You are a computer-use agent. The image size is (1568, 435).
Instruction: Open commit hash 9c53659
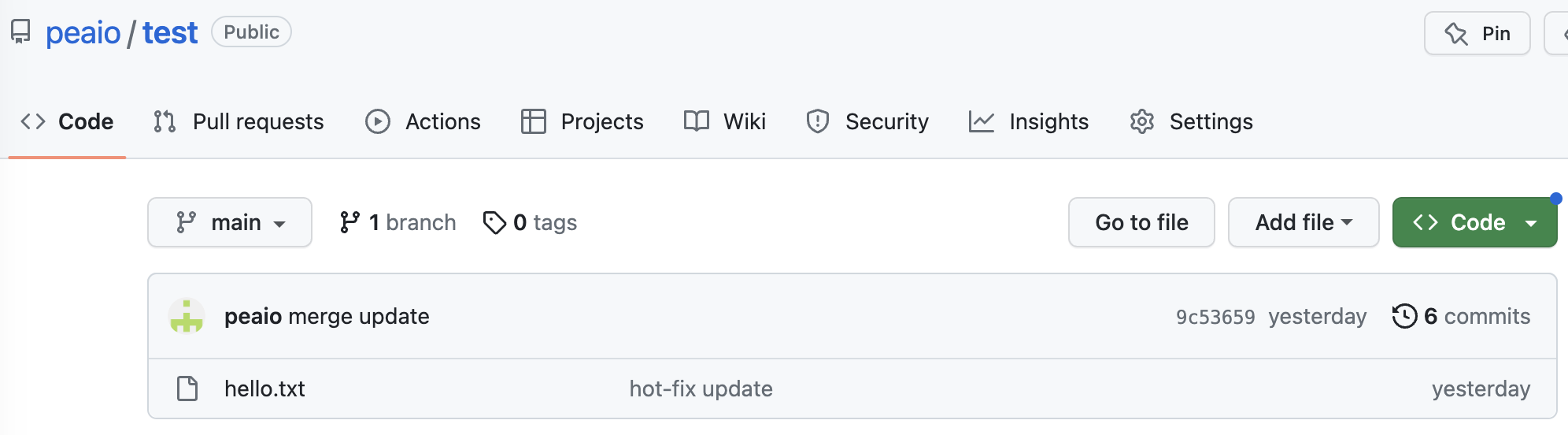point(1215,317)
